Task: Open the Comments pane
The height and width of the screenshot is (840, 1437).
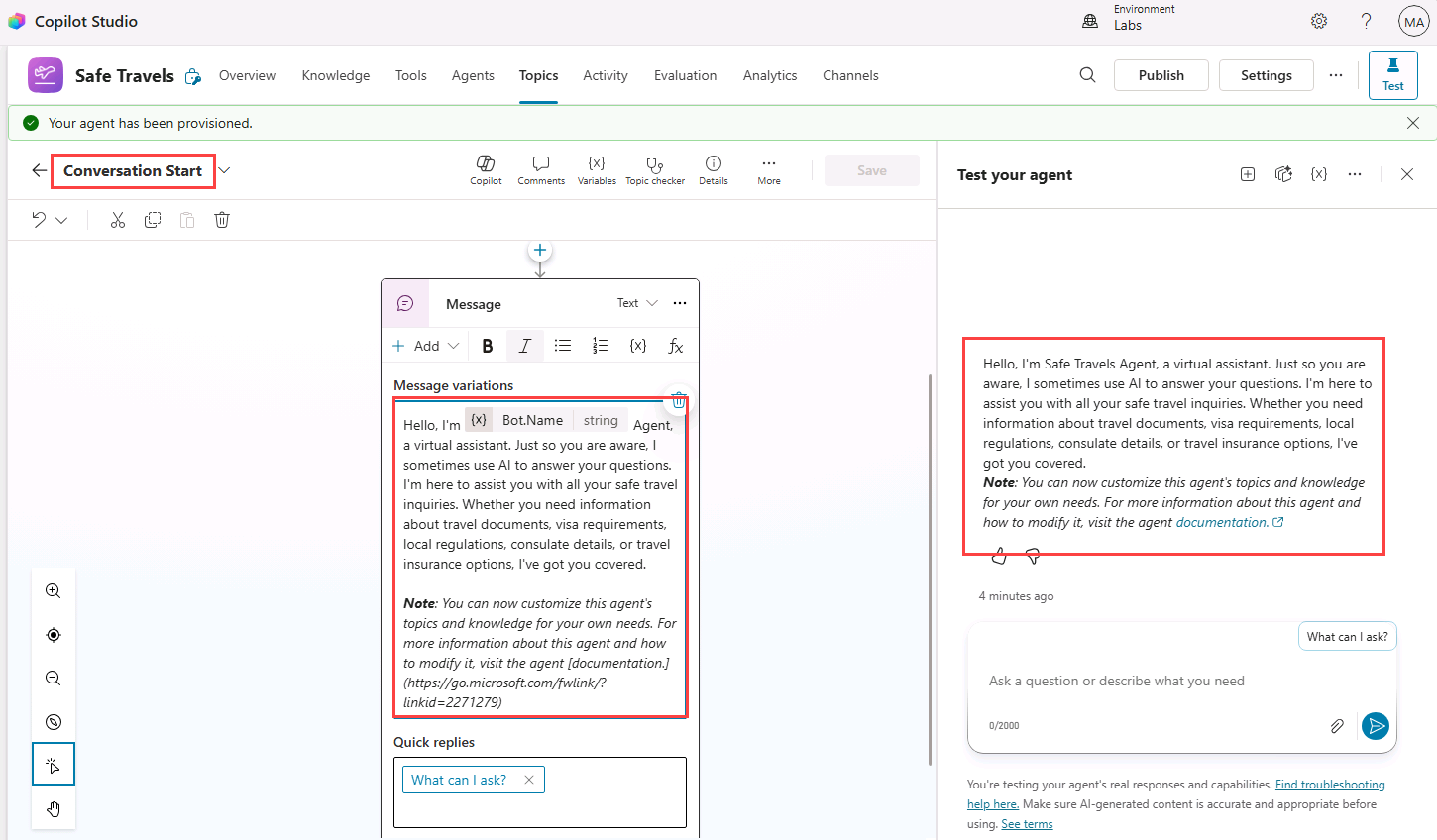Action: click(x=541, y=170)
